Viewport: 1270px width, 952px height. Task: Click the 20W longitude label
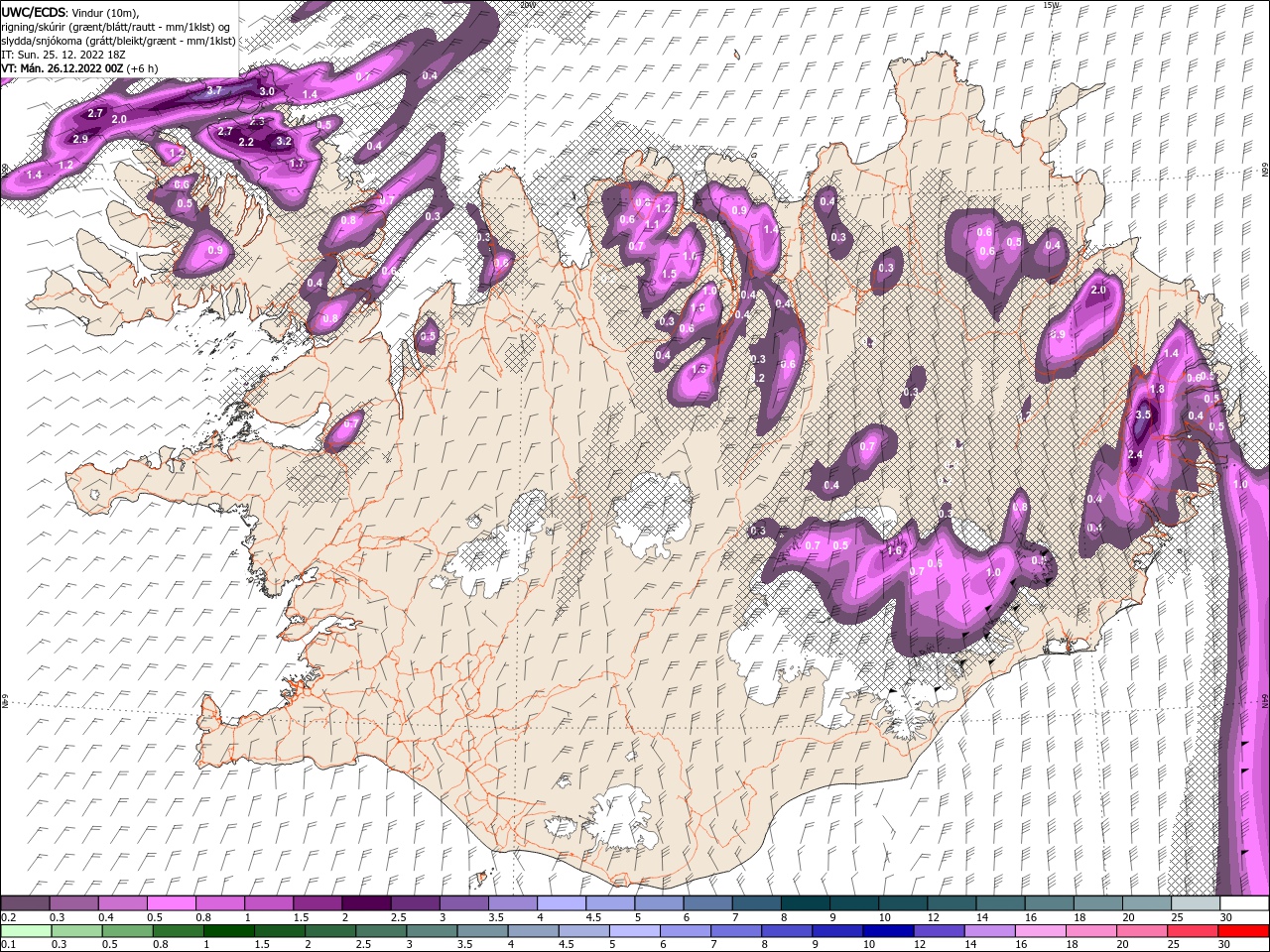pos(527,5)
